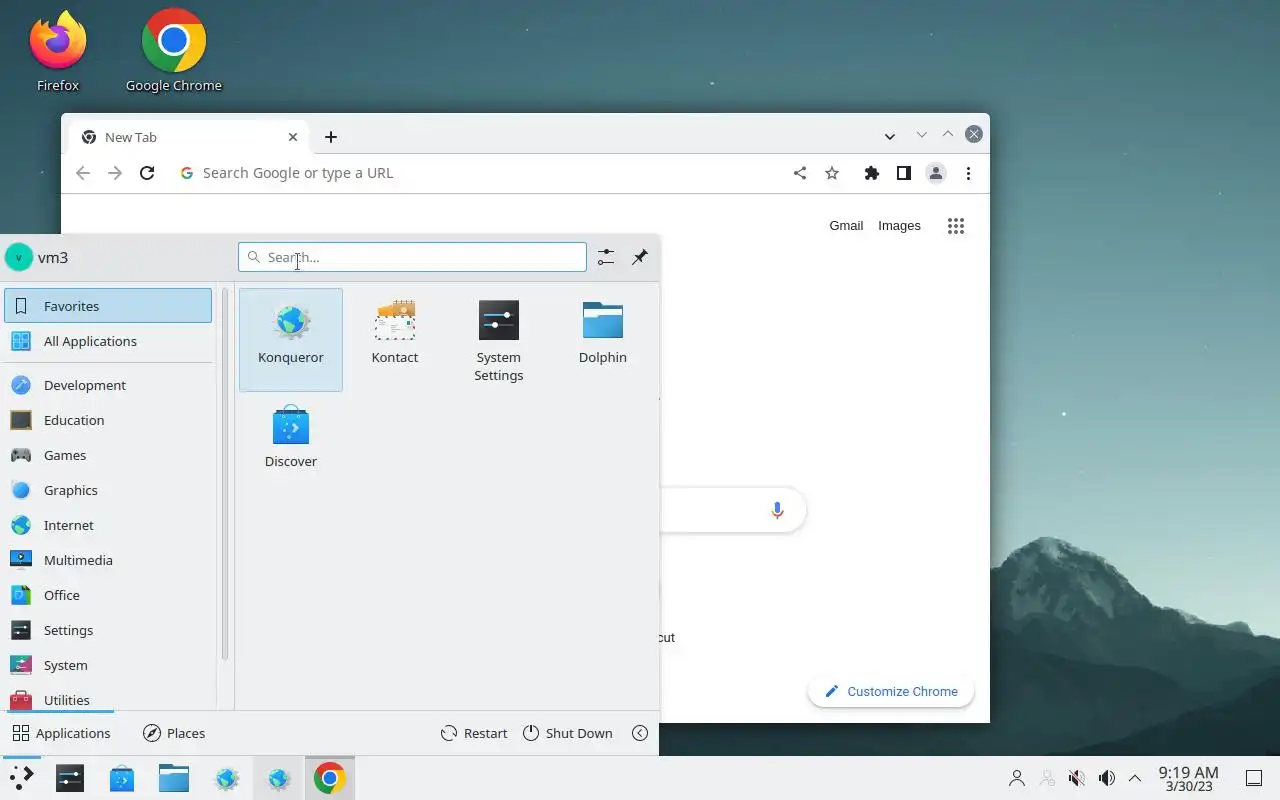Launch Discover software center favorite
1280x800 pixels.
(x=291, y=444)
